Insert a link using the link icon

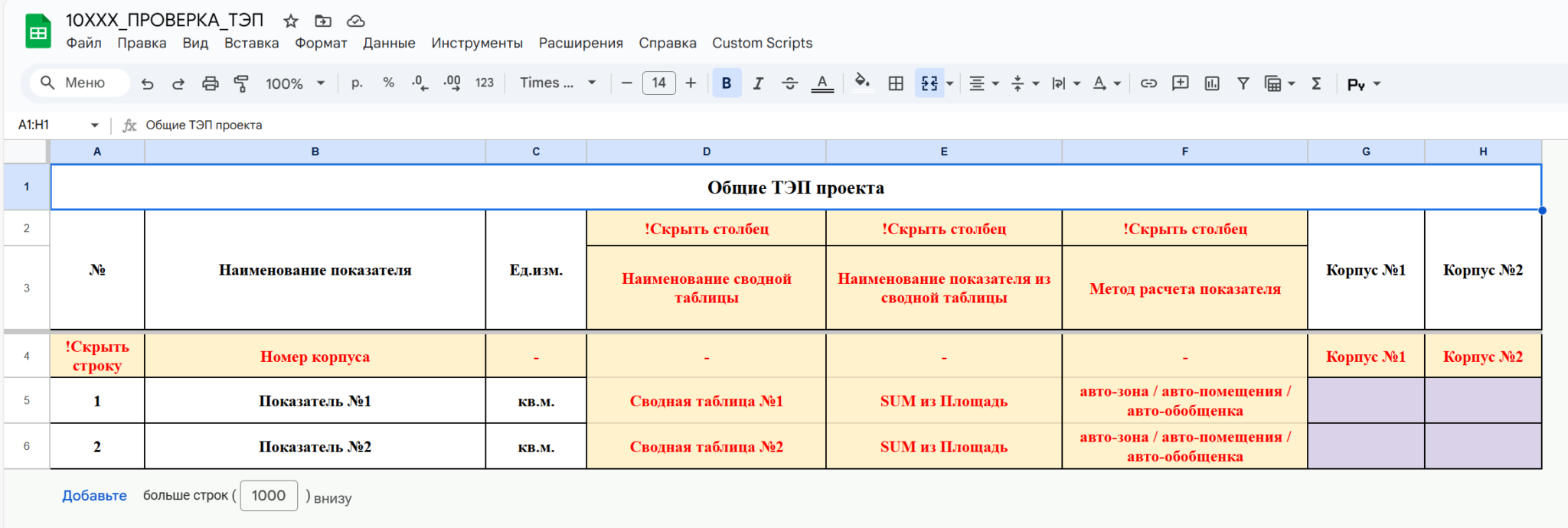click(1148, 83)
